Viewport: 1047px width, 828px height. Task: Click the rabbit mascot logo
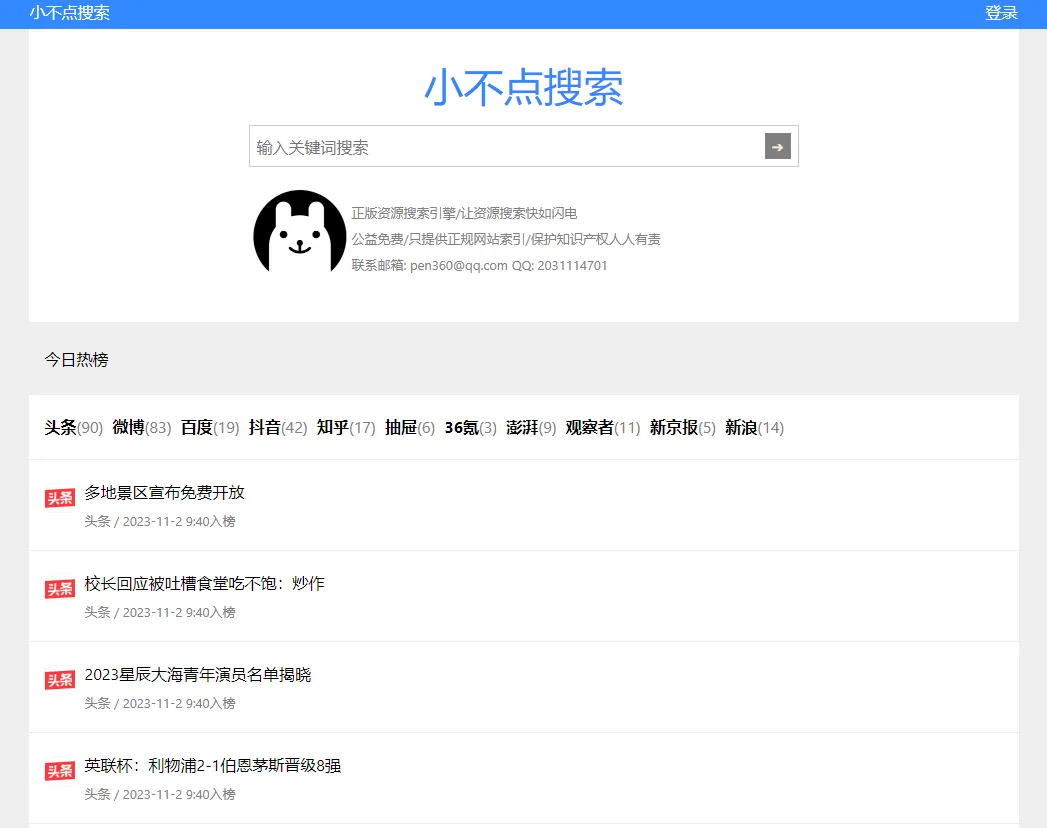pos(299,233)
